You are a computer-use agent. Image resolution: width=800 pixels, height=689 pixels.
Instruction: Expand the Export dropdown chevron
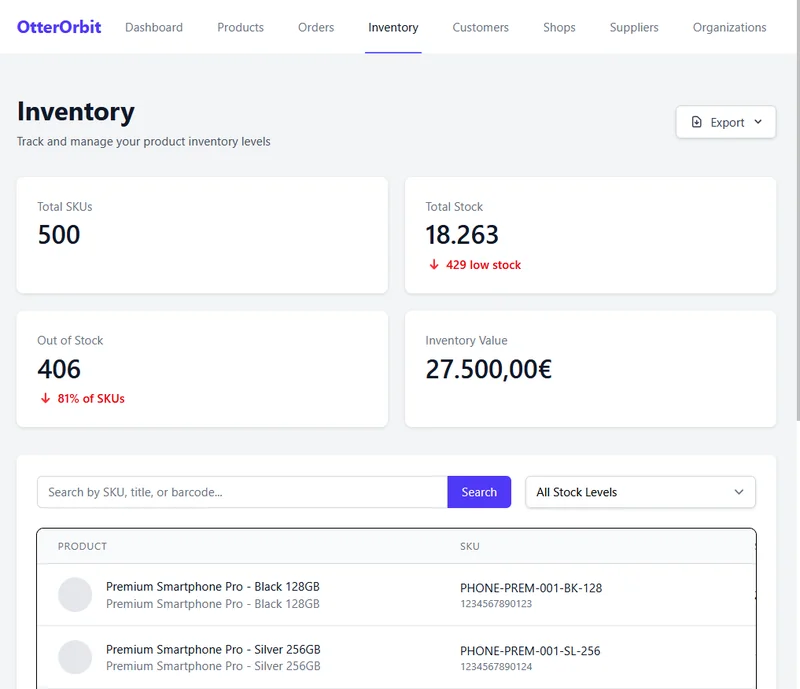(758, 122)
